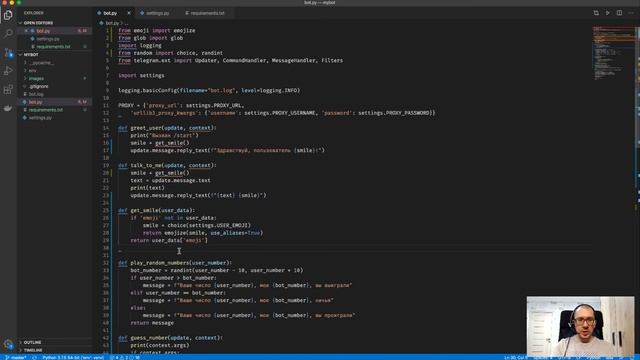Screen dimensions: 640x360
Task: Click the webcam video overlay
Action: tap(580, 326)
